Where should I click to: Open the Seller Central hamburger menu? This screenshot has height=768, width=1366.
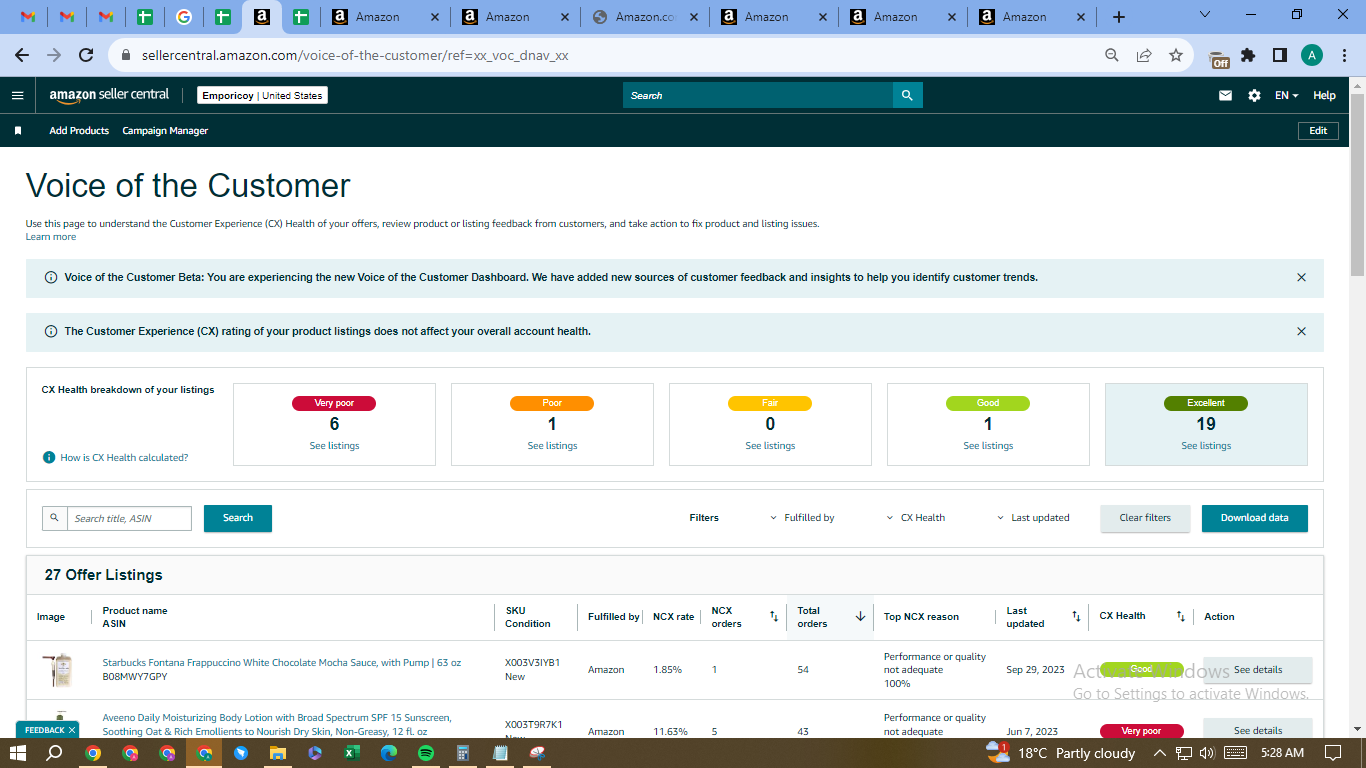17,95
